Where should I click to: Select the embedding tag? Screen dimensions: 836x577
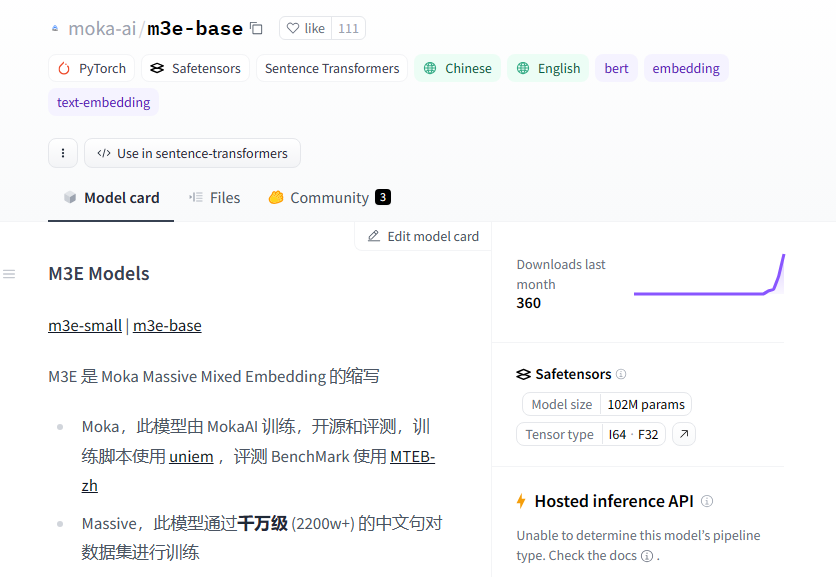(x=686, y=68)
